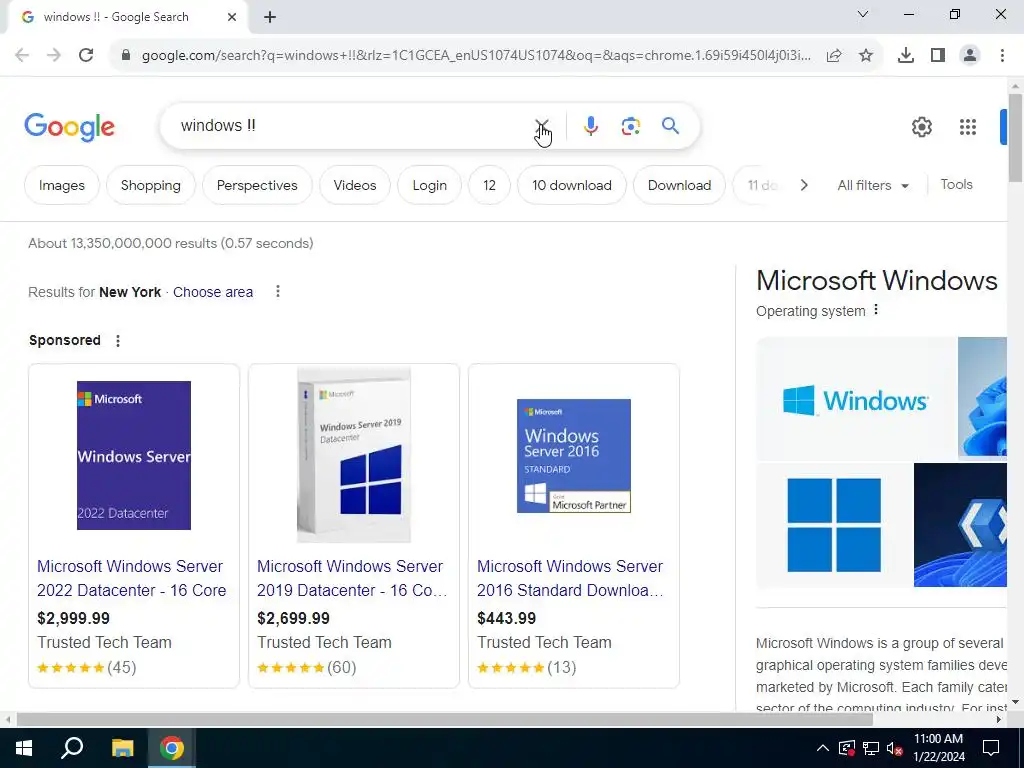Screen dimensions: 1024x768
Task: Click the '$2,999.99' price text
Action: 73,618
